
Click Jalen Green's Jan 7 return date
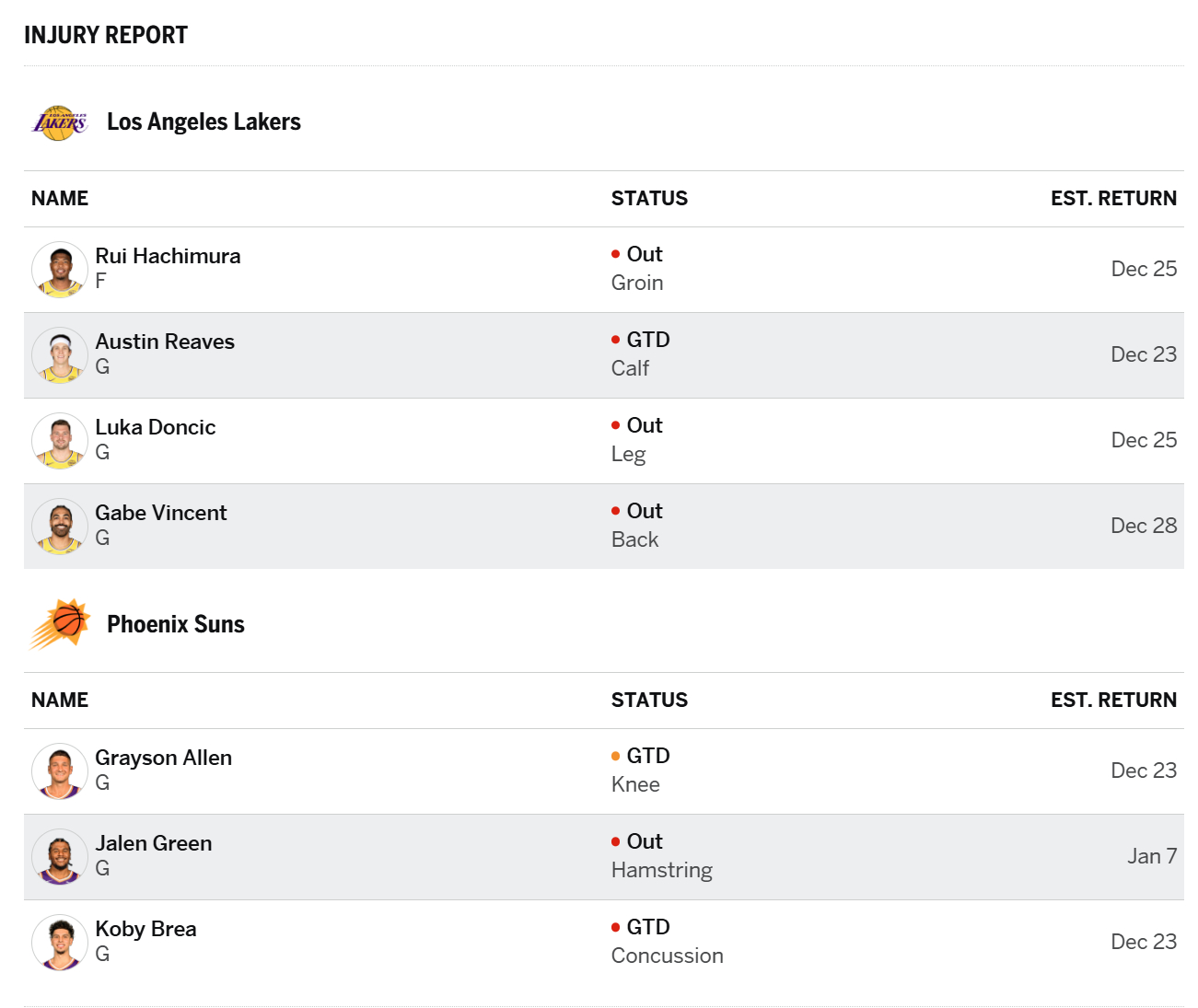(x=1152, y=856)
